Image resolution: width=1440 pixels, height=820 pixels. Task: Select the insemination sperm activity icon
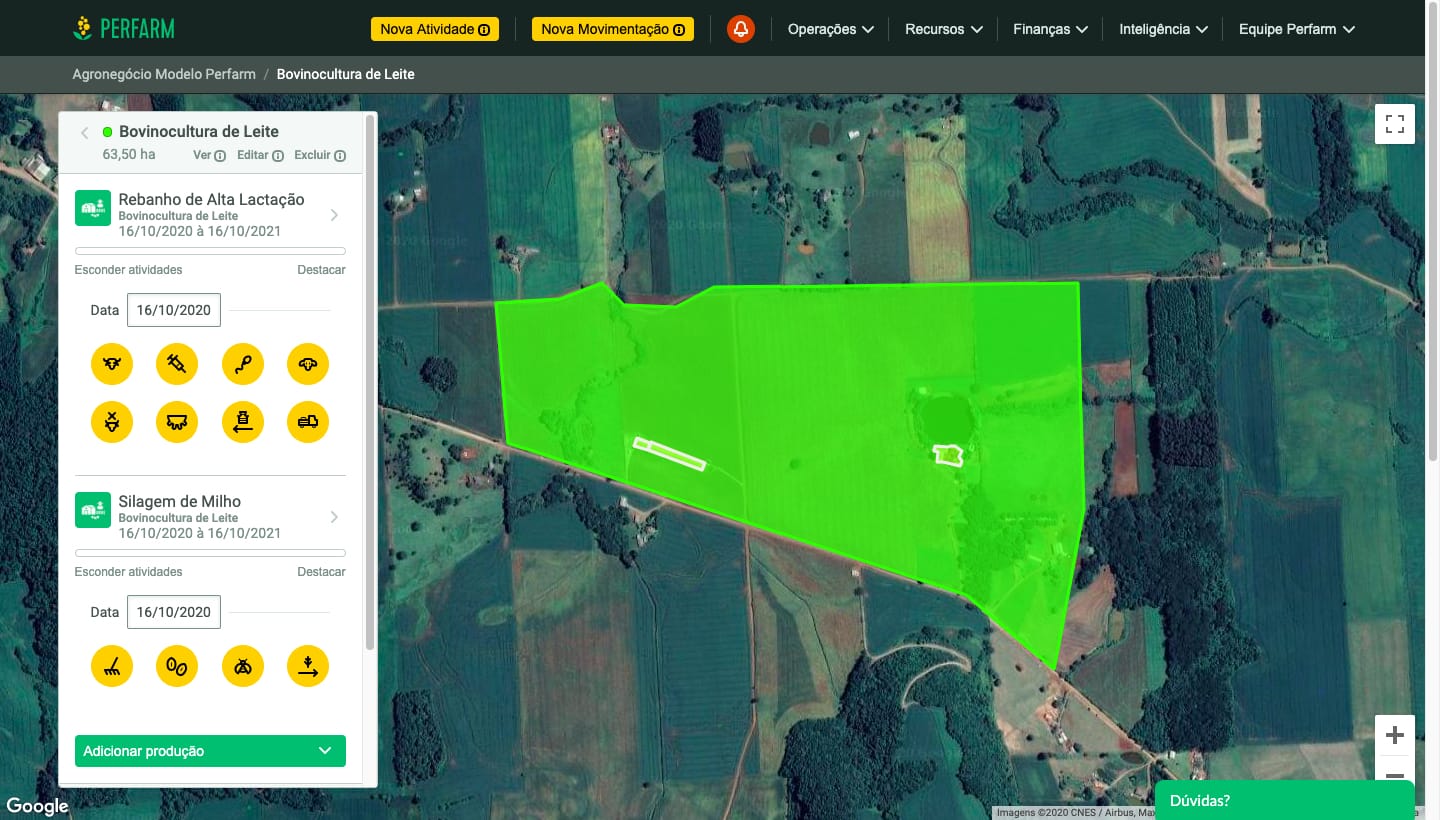point(242,365)
